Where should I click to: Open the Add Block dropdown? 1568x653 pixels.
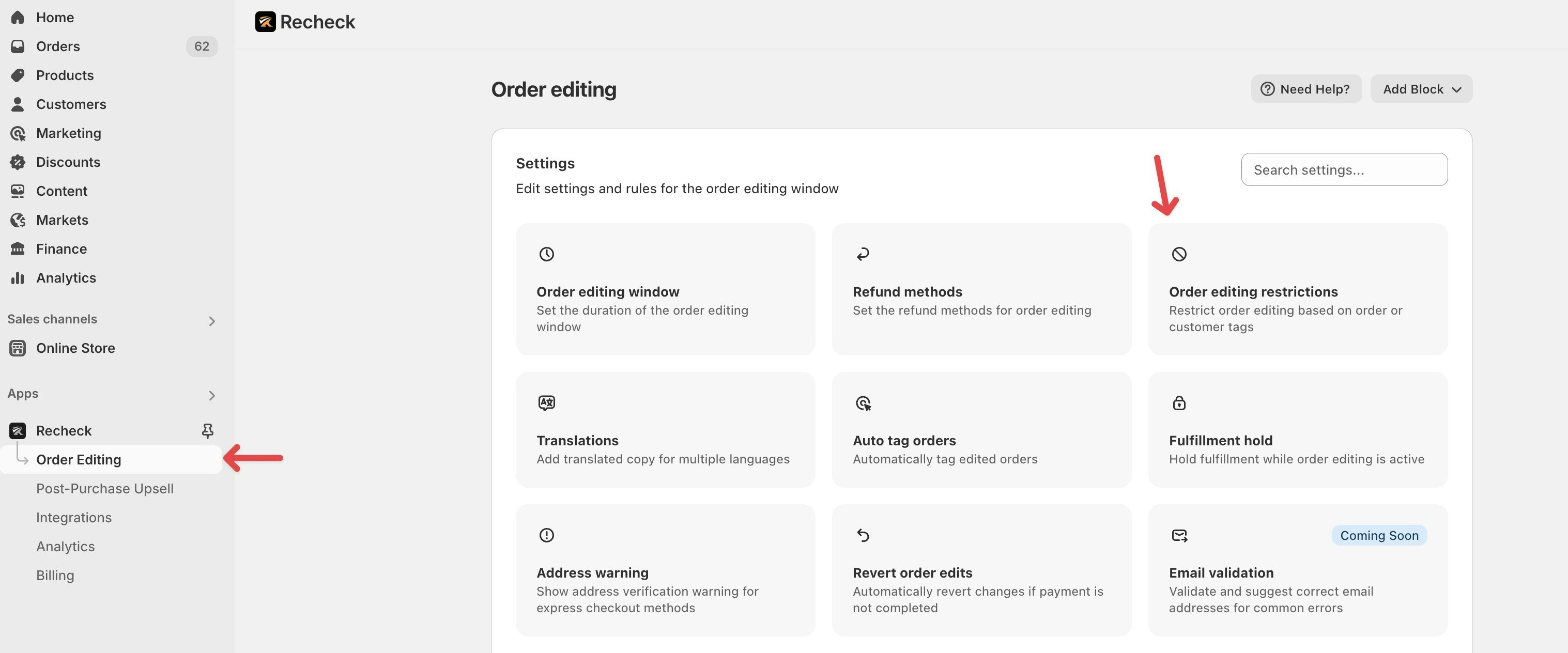pos(1421,89)
